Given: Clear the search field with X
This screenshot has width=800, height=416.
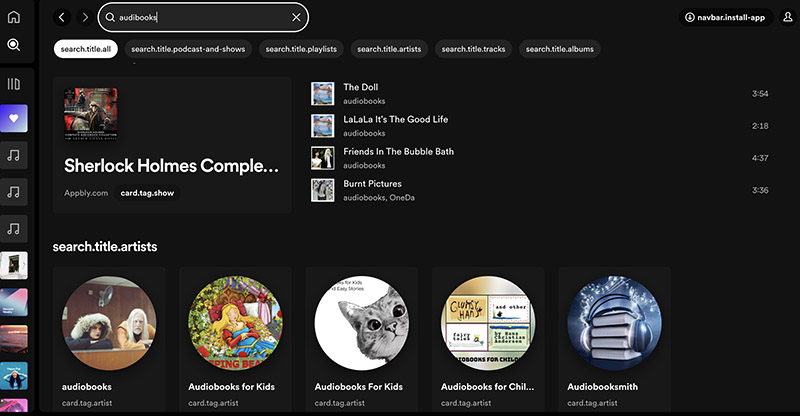Looking at the screenshot, I should tap(296, 17).
